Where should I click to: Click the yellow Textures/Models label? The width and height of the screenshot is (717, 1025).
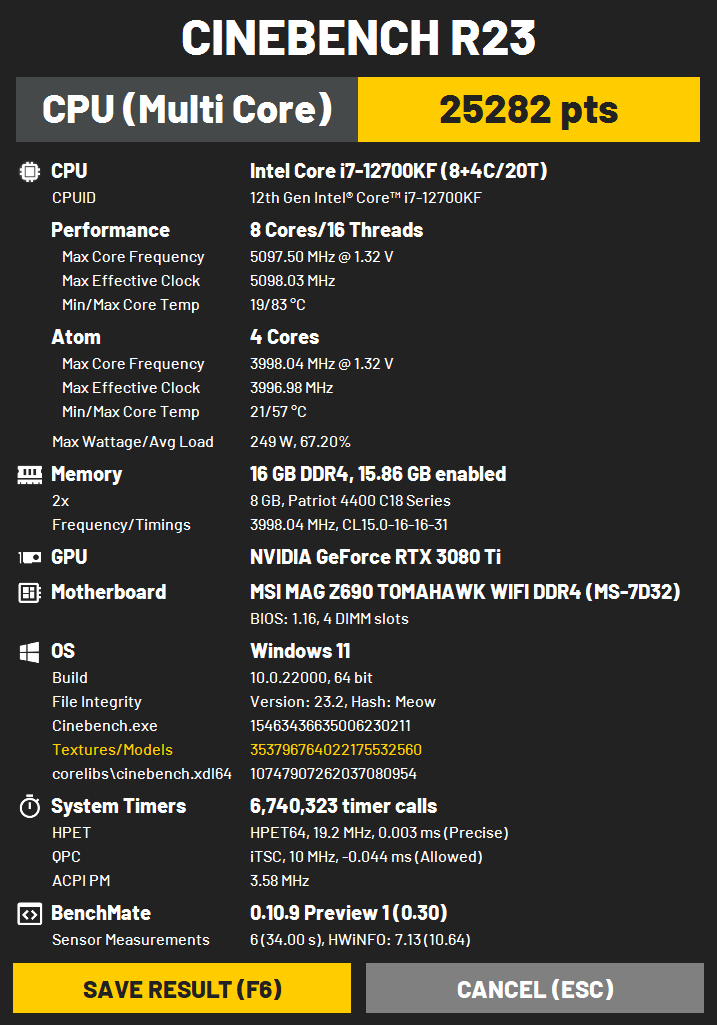tap(112, 750)
